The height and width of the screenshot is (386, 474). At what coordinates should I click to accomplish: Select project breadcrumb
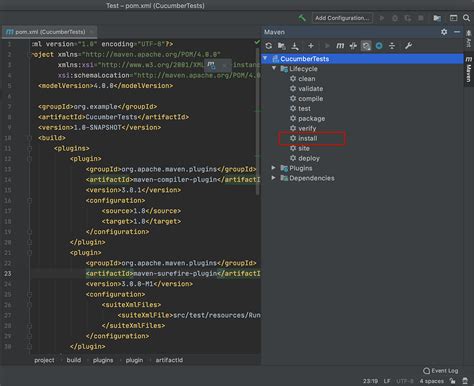click(44, 360)
